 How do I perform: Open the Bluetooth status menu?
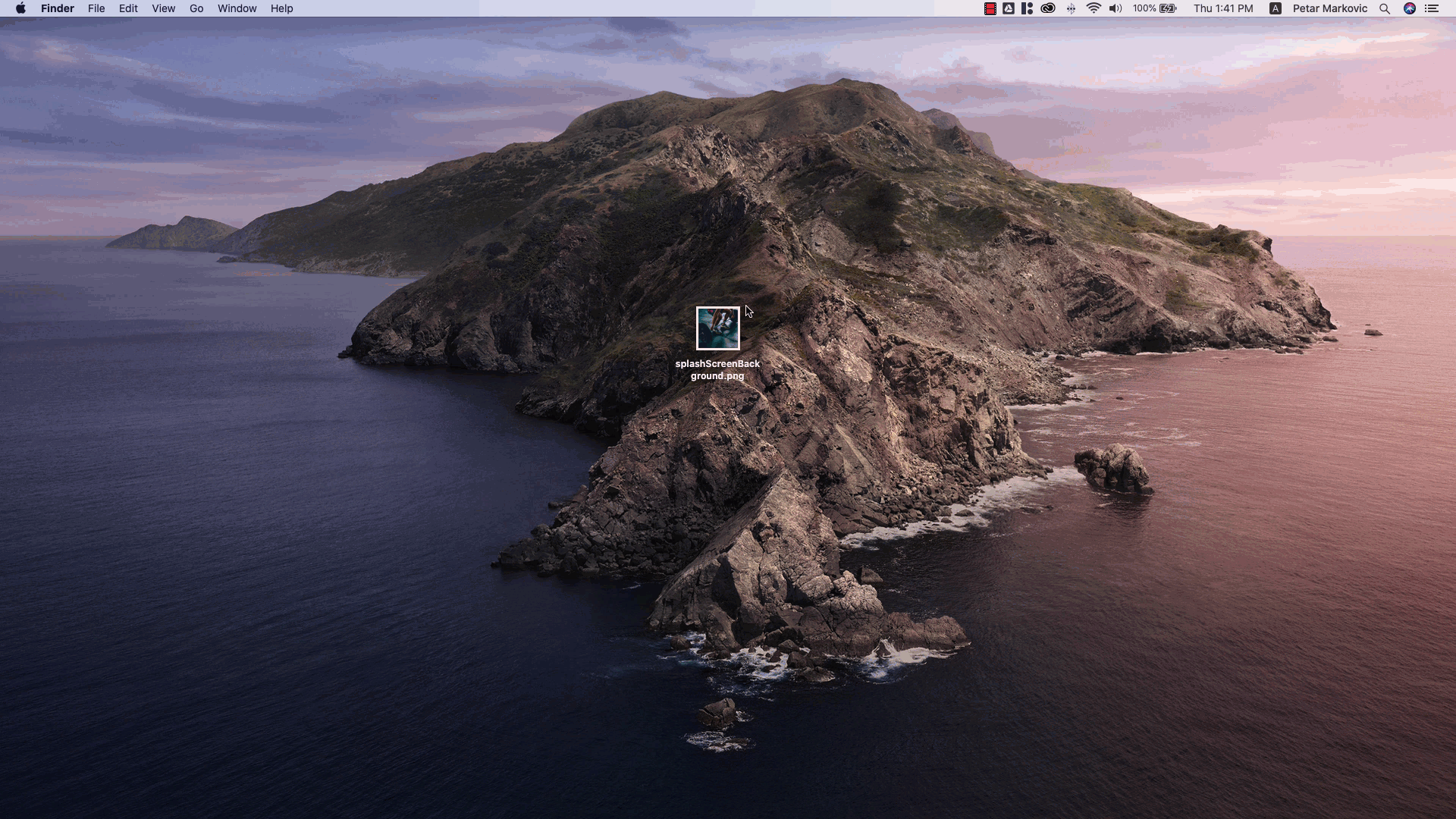tap(1071, 8)
